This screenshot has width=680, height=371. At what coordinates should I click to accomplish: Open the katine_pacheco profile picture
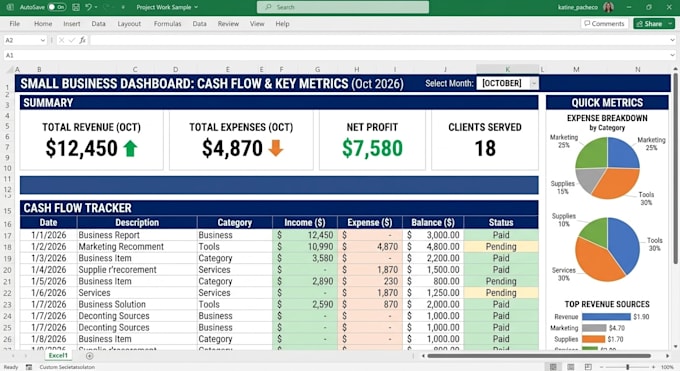click(608, 7)
